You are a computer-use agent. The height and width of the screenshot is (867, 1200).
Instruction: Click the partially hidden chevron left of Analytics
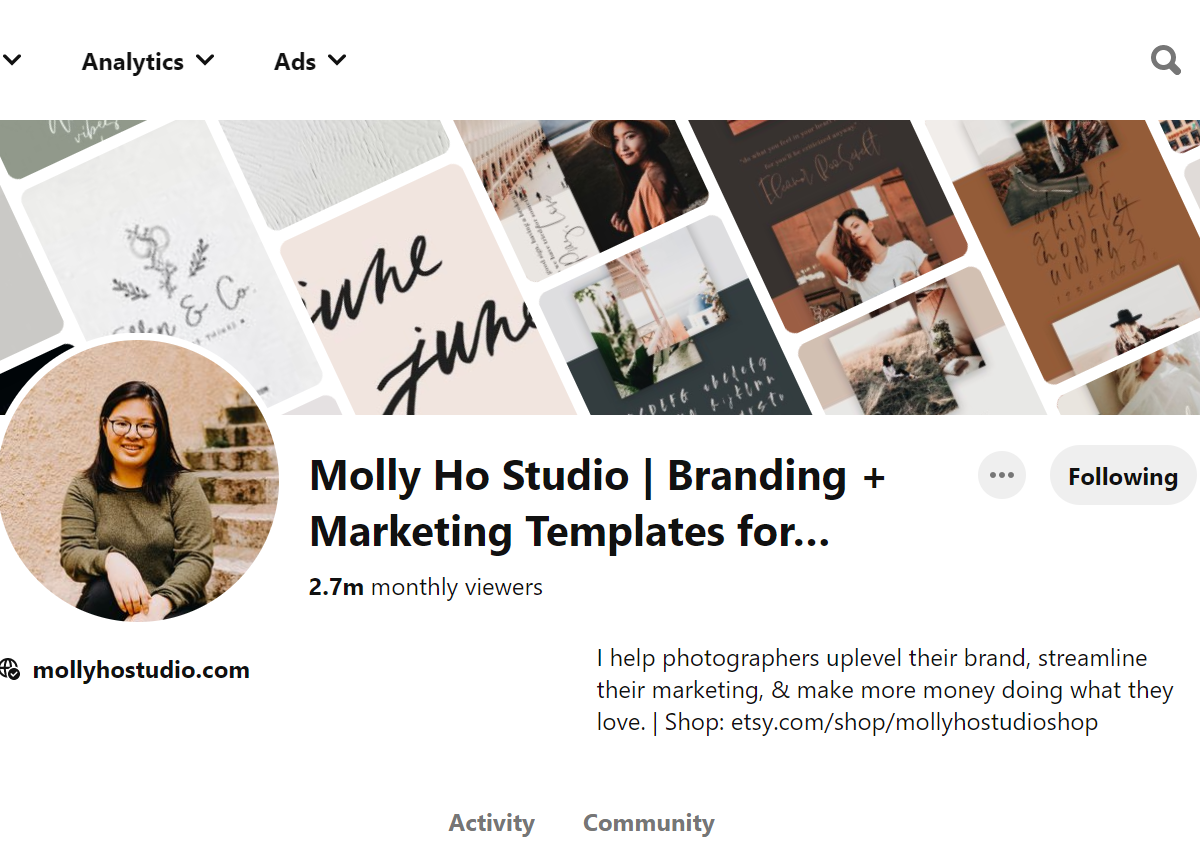click(x=10, y=61)
